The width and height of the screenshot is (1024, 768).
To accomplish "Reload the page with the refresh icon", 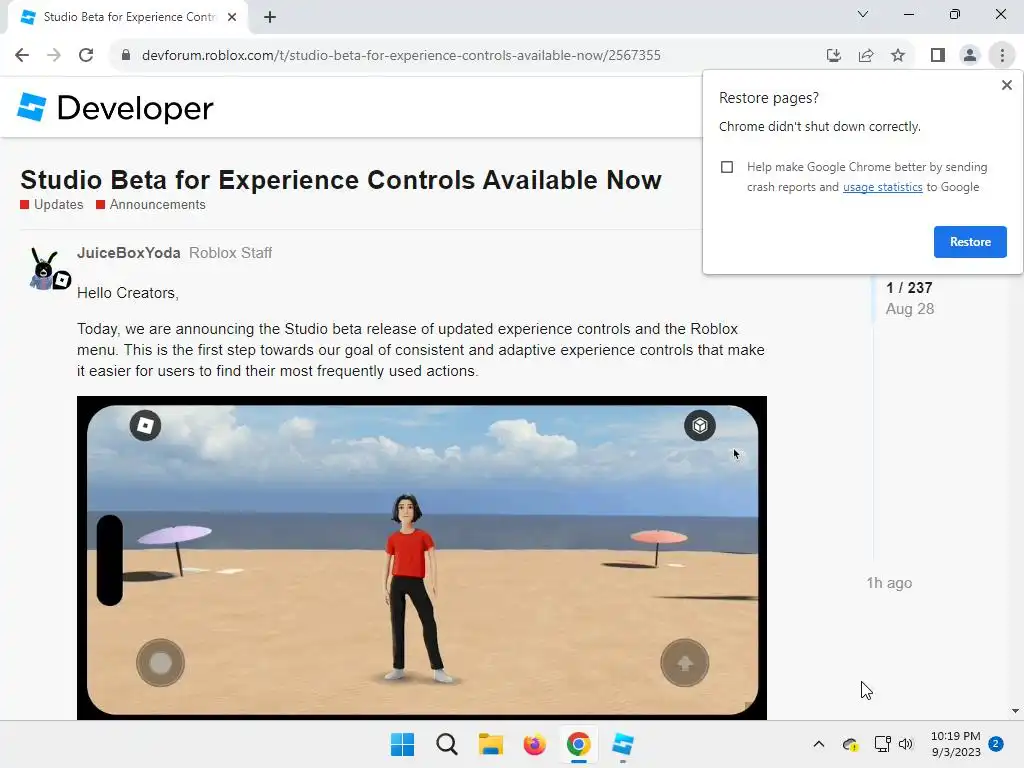I will click(86, 56).
